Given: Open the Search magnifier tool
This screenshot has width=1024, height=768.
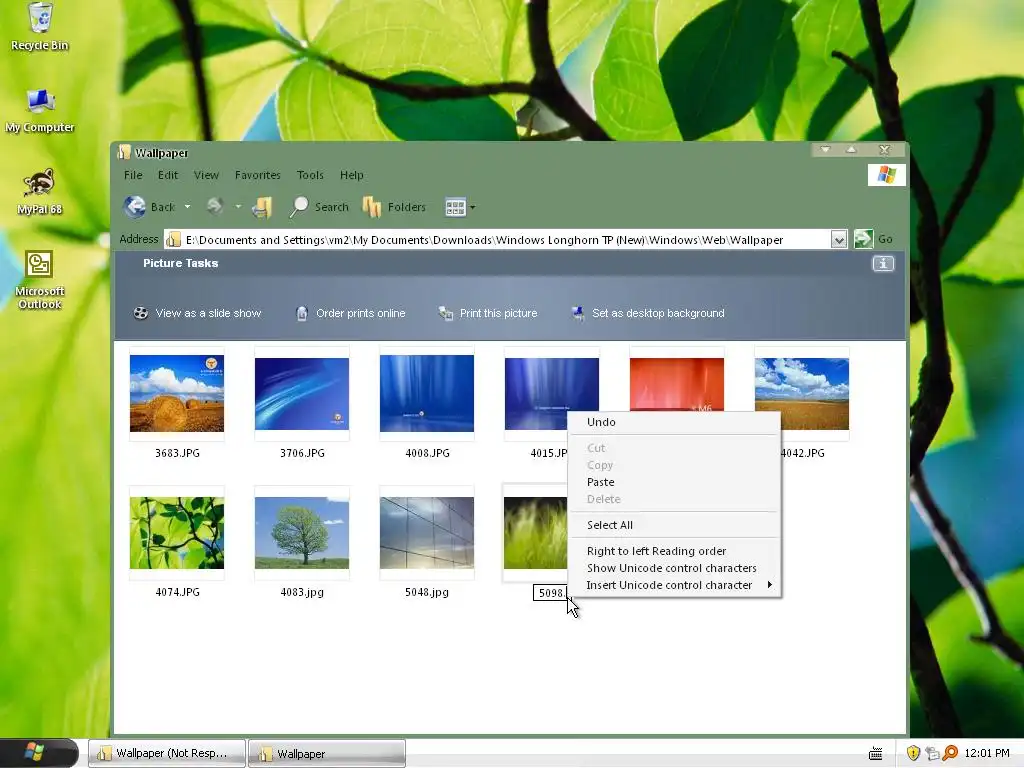Looking at the screenshot, I should coord(299,207).
